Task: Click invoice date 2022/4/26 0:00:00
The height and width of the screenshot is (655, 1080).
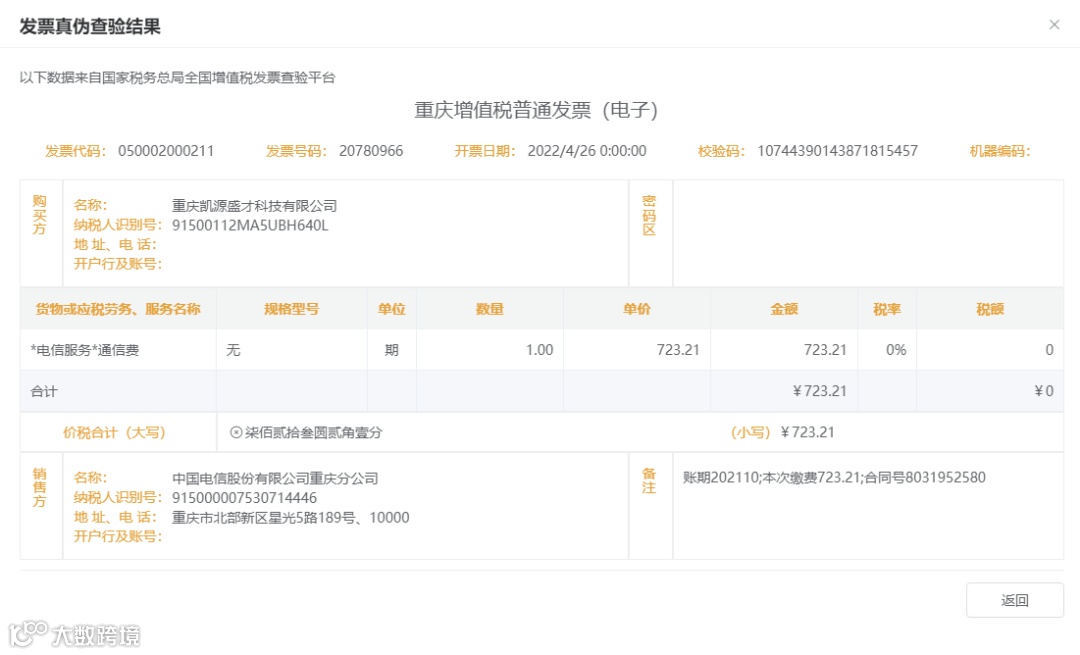Action: click(x=587, y=151)
